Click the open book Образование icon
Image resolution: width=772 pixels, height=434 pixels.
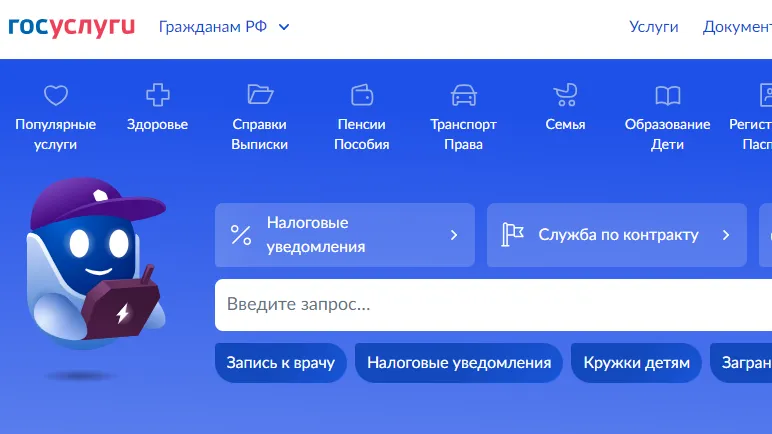point(668,95)
